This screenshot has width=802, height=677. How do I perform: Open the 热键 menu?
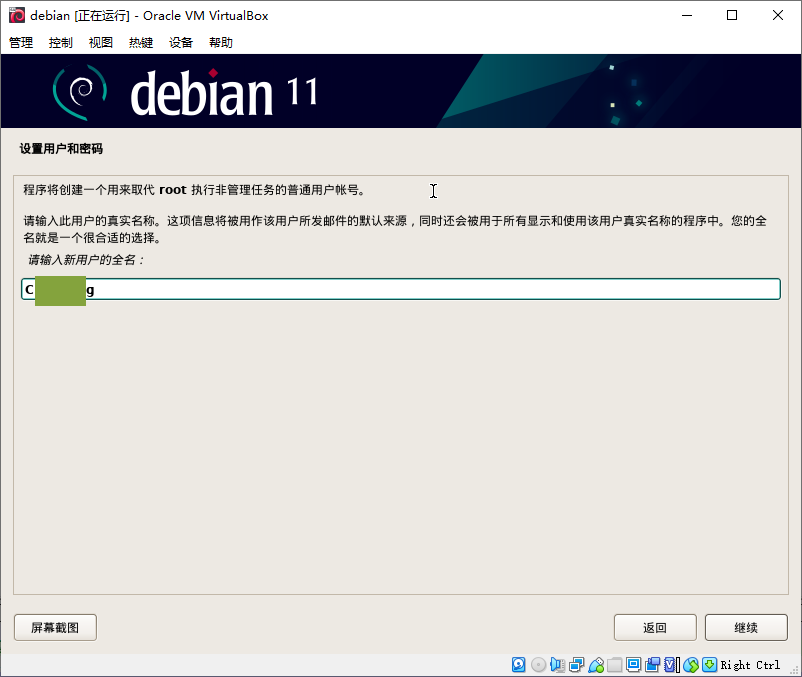pyautogui.click(x=141, y=42)
